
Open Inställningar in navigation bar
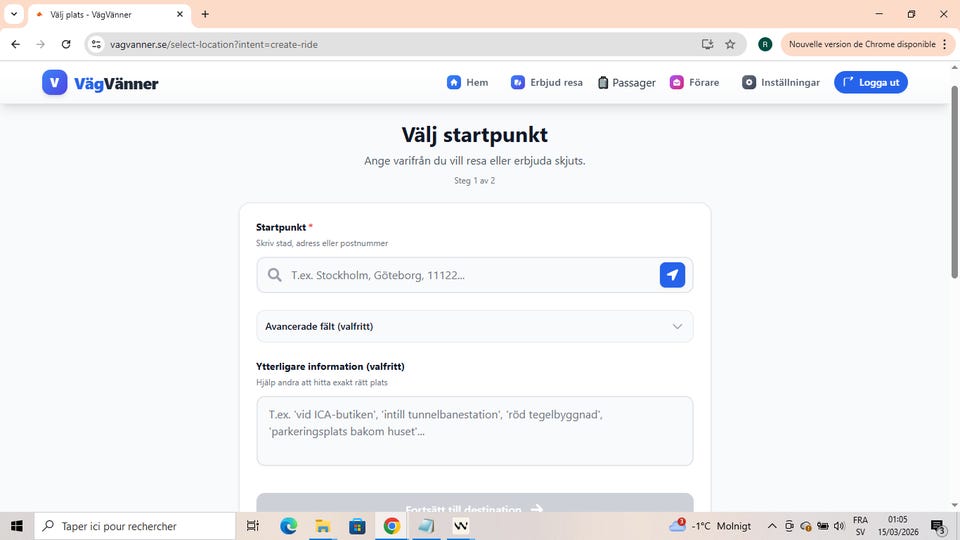click(x=780, y=83)
